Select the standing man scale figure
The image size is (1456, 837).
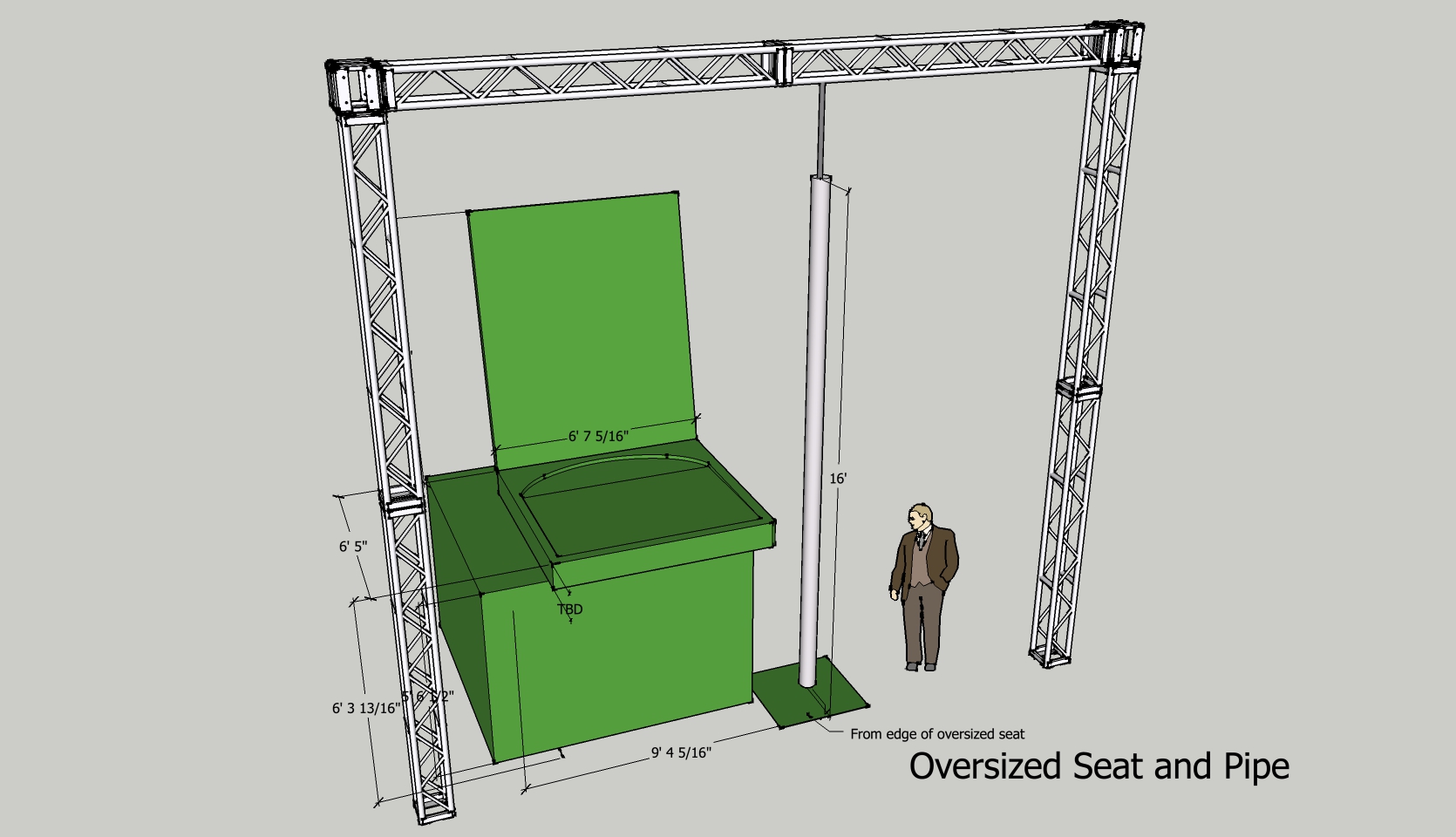pos(922,587)
